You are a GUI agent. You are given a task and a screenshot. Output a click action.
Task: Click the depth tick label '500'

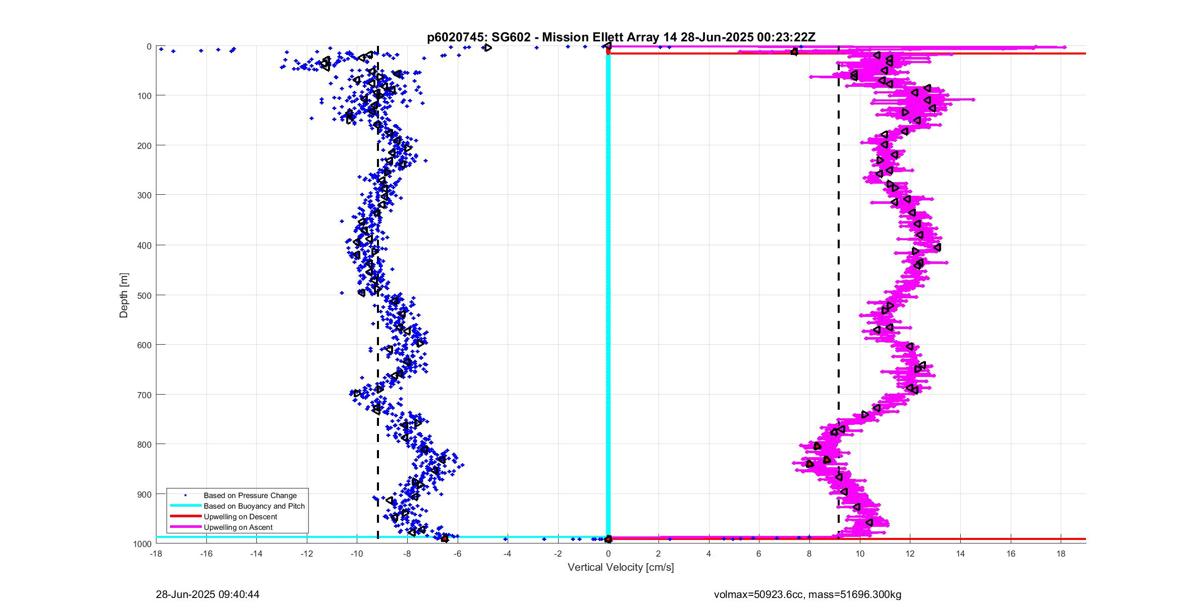143,295
